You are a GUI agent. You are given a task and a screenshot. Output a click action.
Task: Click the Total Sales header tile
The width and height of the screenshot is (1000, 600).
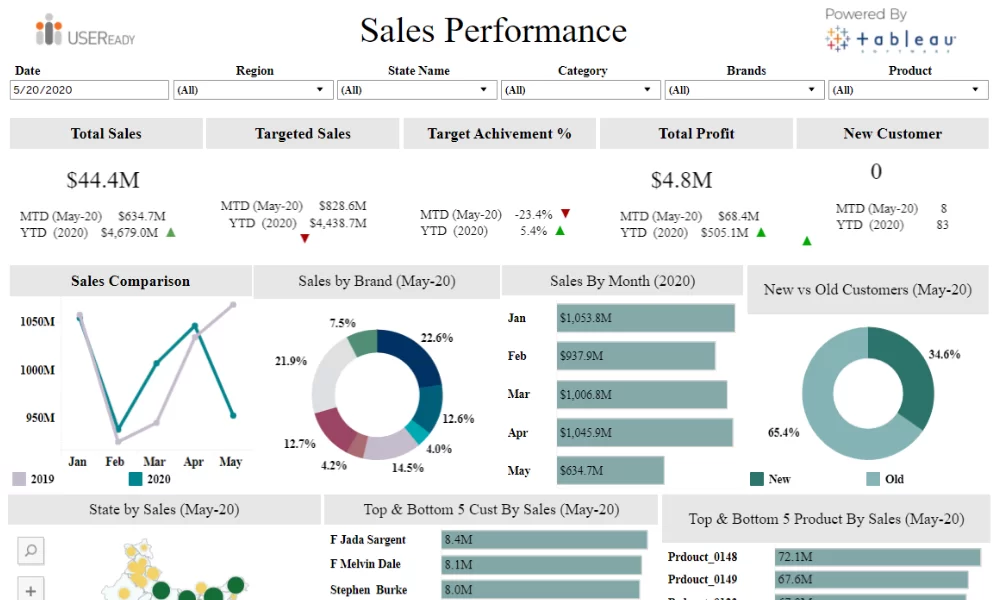click(x=106, y=133)
